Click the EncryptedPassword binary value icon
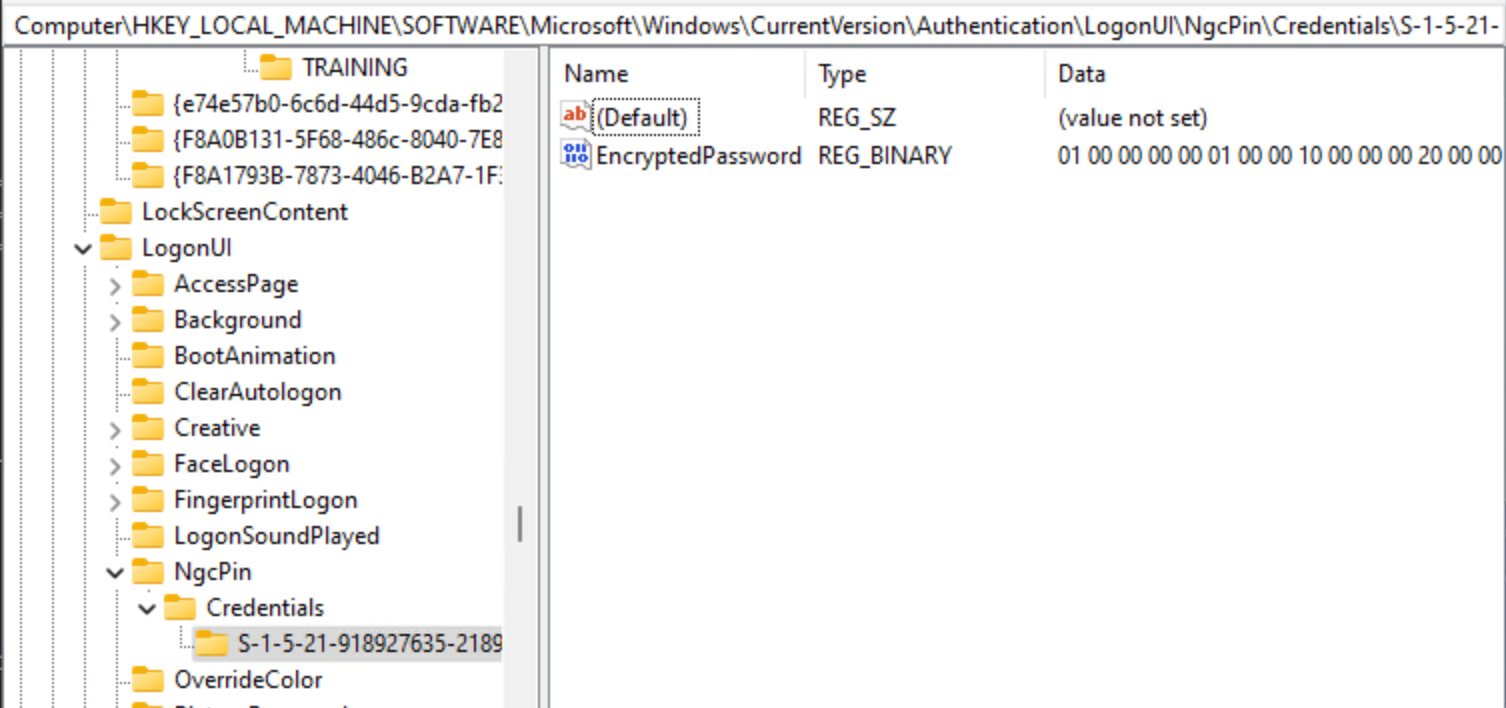The image size is (1506, 708). [576, 155]
